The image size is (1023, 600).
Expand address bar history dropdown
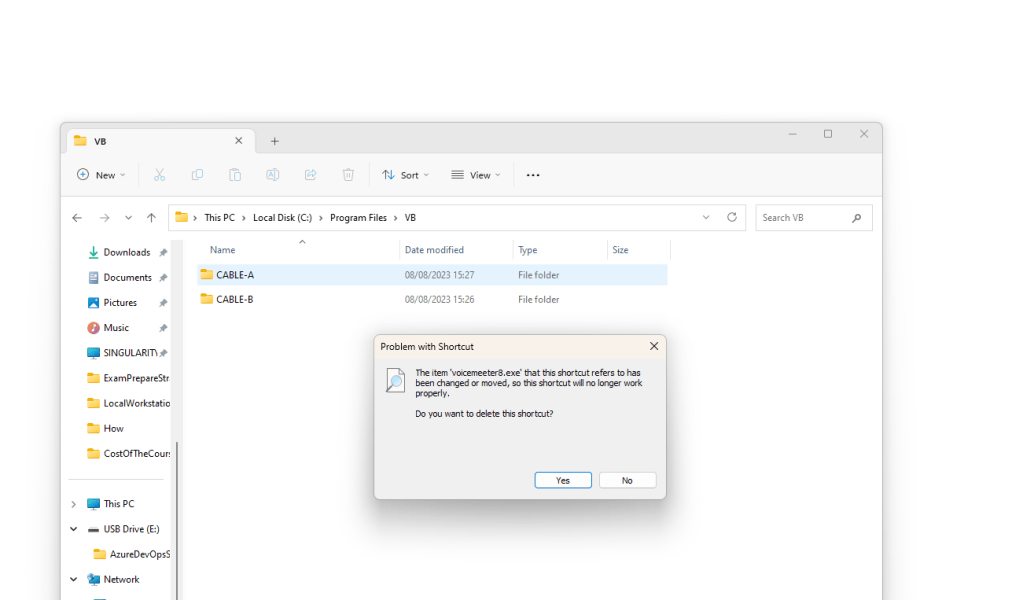[x=706, y=217]
